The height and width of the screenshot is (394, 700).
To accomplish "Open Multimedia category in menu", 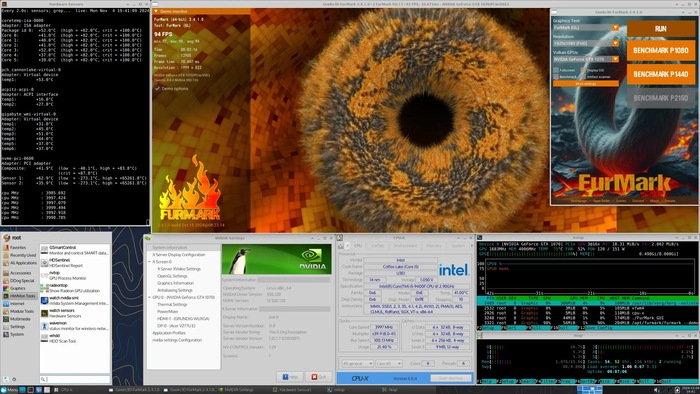I will (x=19, y=319).
